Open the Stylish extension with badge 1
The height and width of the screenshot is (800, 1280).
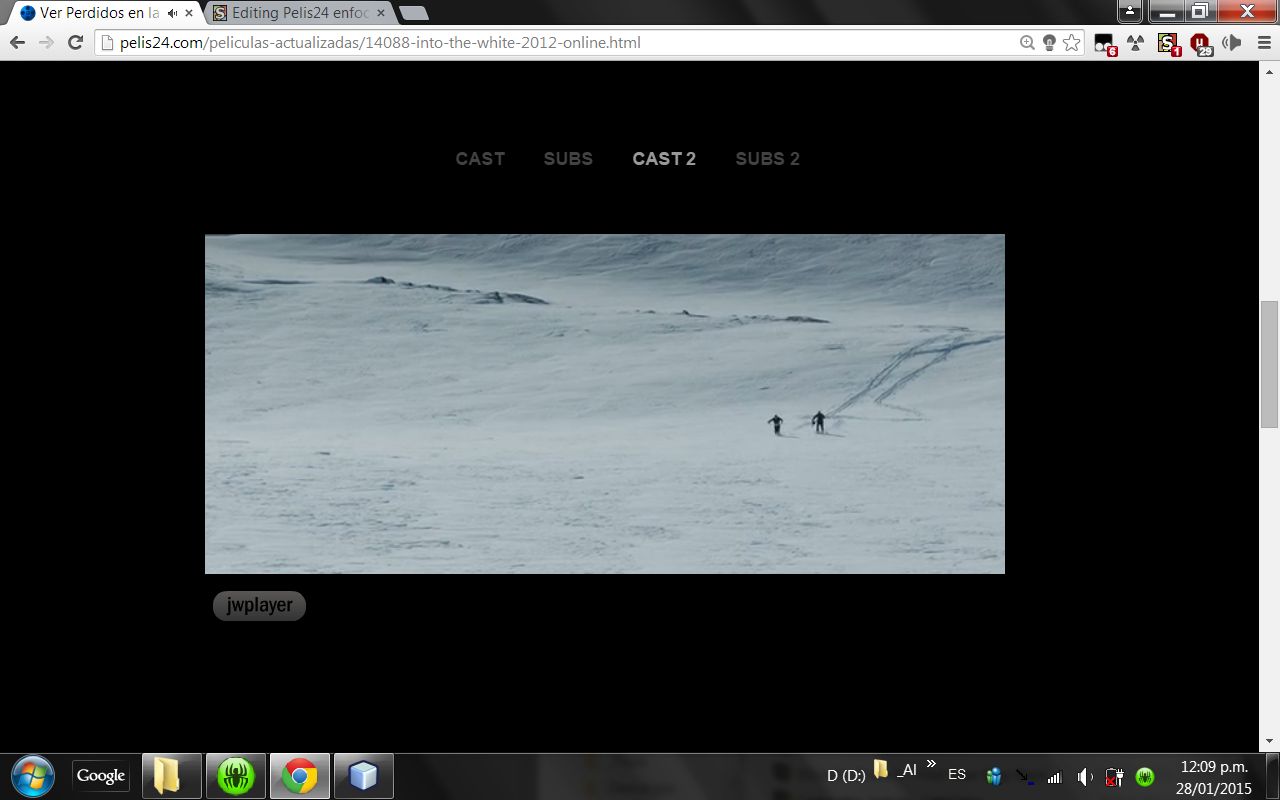point(1168,43)
